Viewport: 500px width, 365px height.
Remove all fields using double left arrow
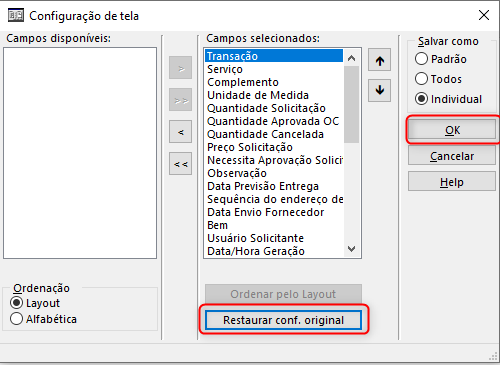pyautogui.click(x=180, y=164)
